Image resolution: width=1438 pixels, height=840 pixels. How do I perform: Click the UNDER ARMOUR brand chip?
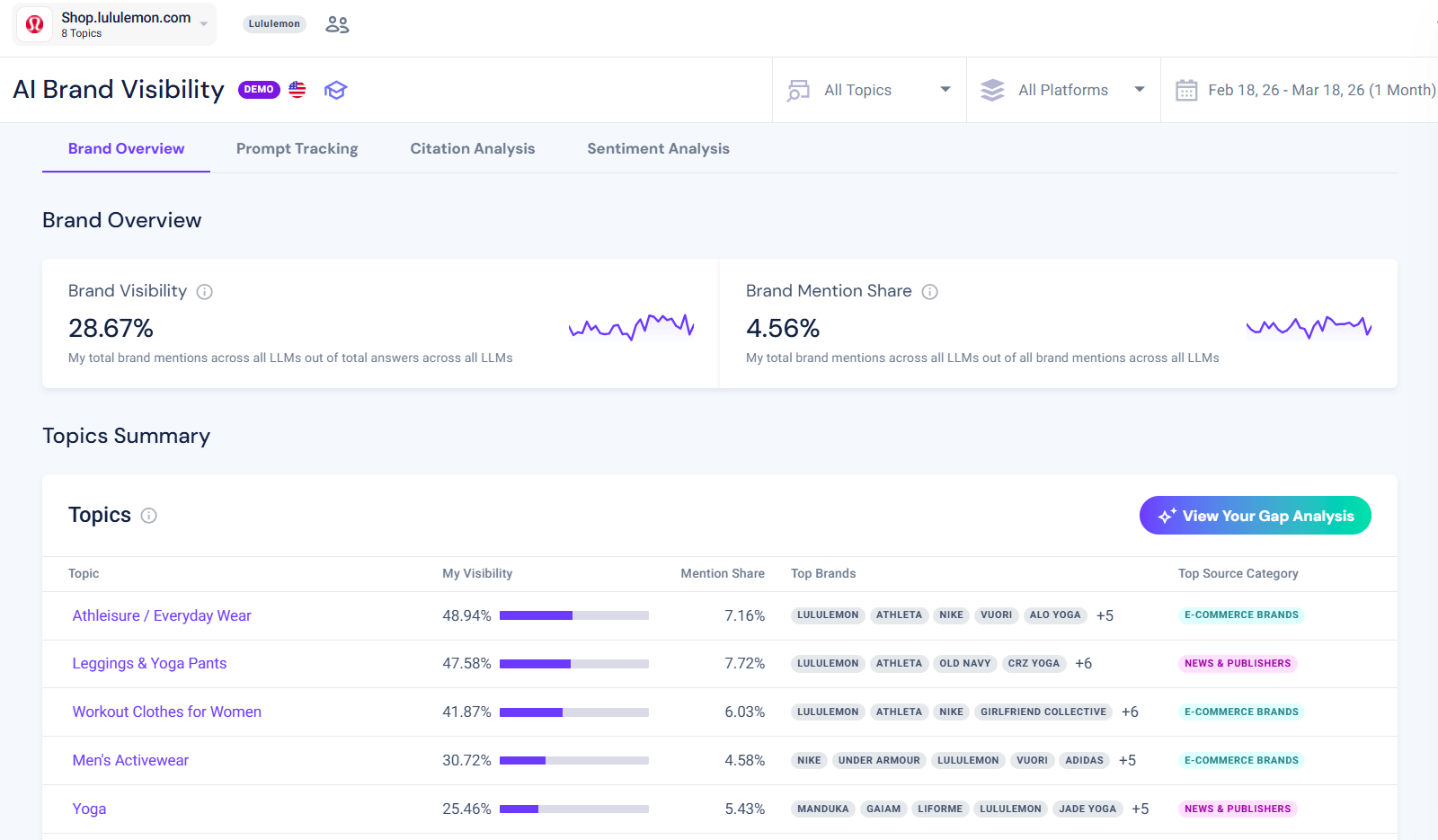pyautogui.click(x=879, y=761)
